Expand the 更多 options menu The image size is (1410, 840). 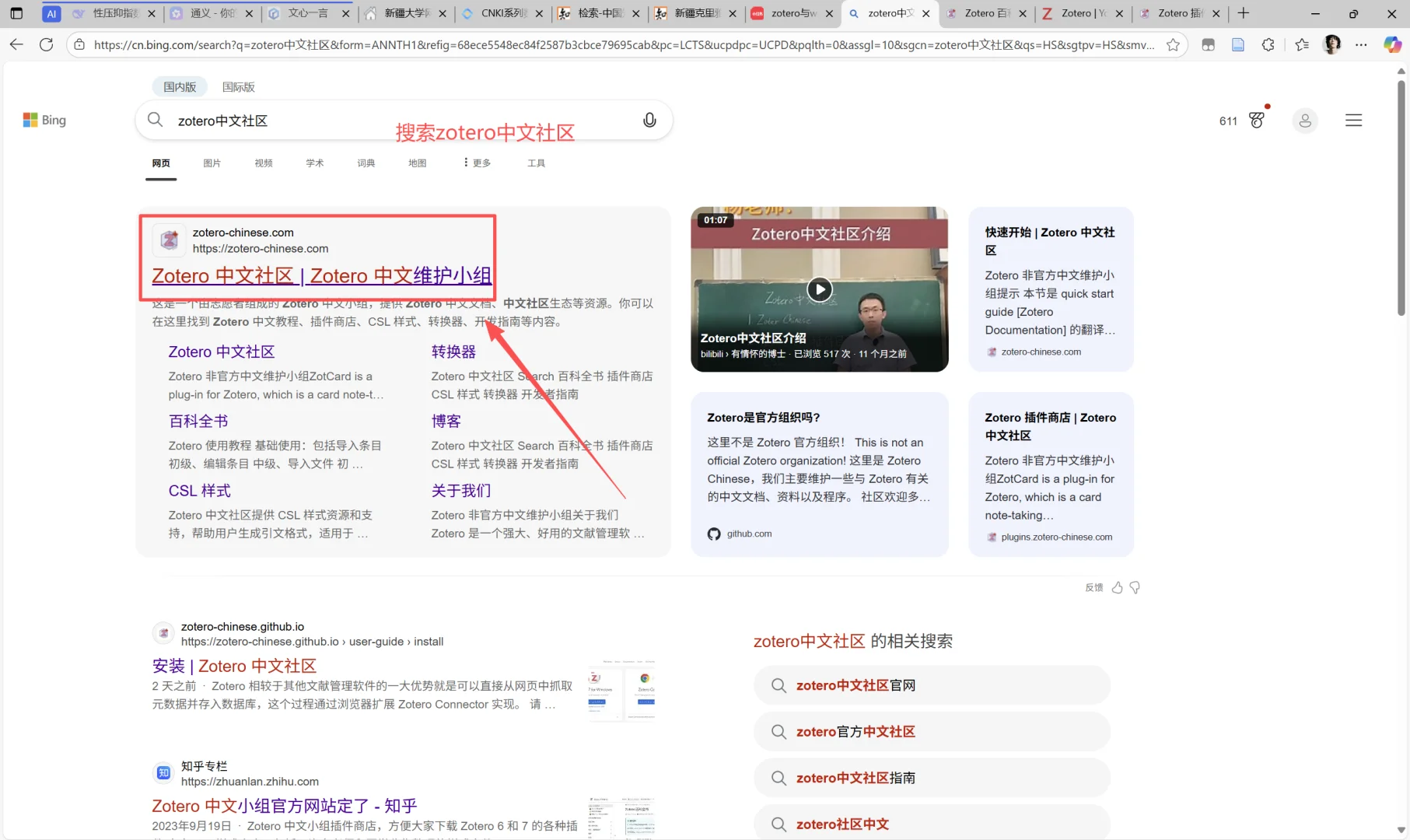coord(478,163)
